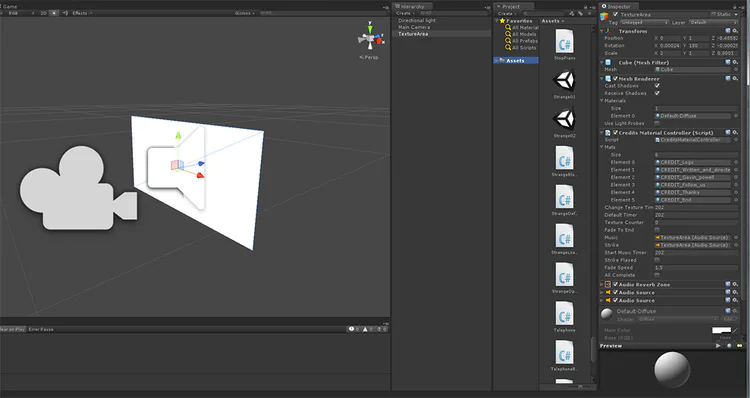Click the eyedropper beside Main Color

point(736,330)
